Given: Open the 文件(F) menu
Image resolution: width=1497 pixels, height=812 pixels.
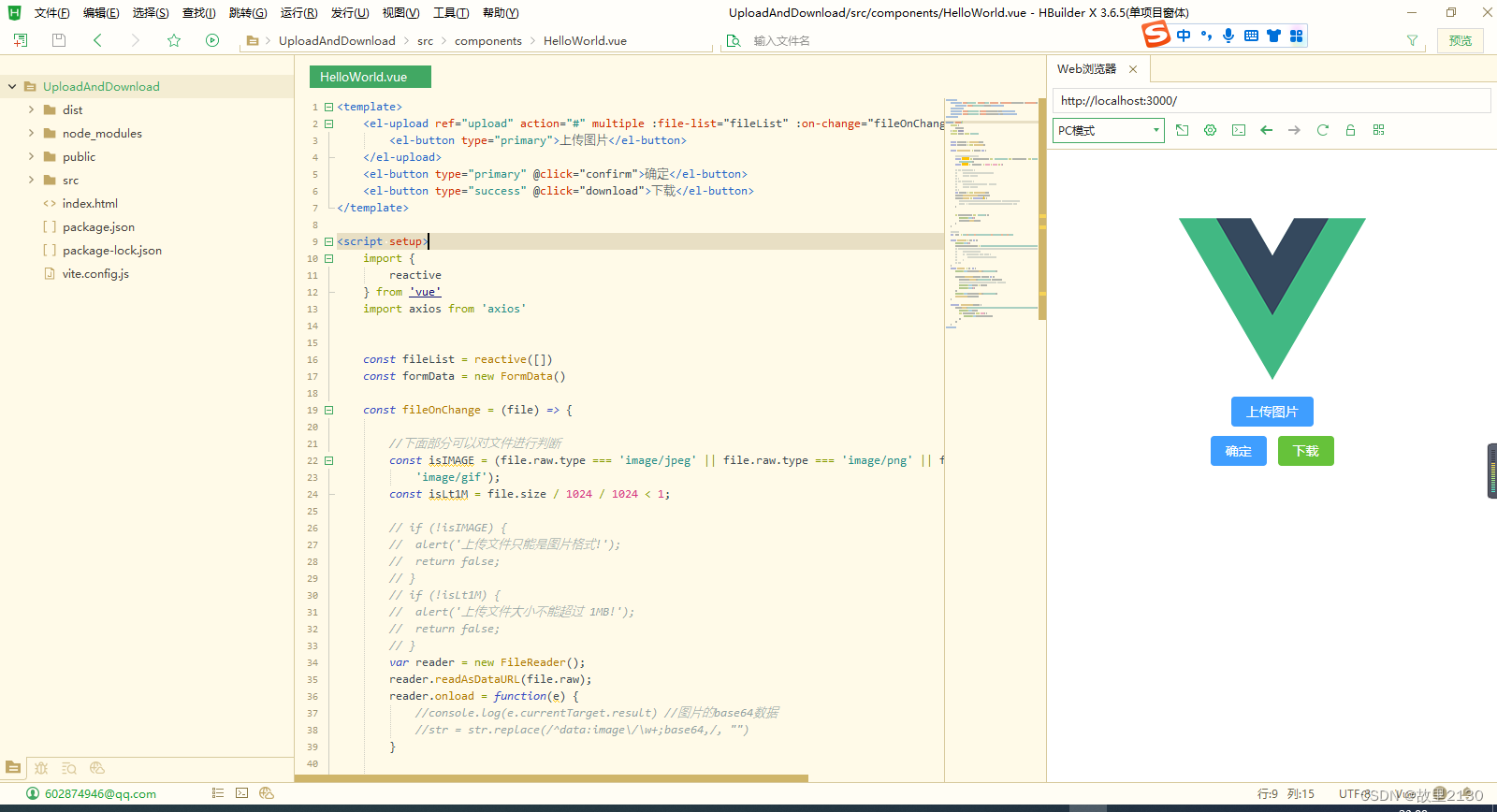Looking at the screenshot, I should pos(52,12).
